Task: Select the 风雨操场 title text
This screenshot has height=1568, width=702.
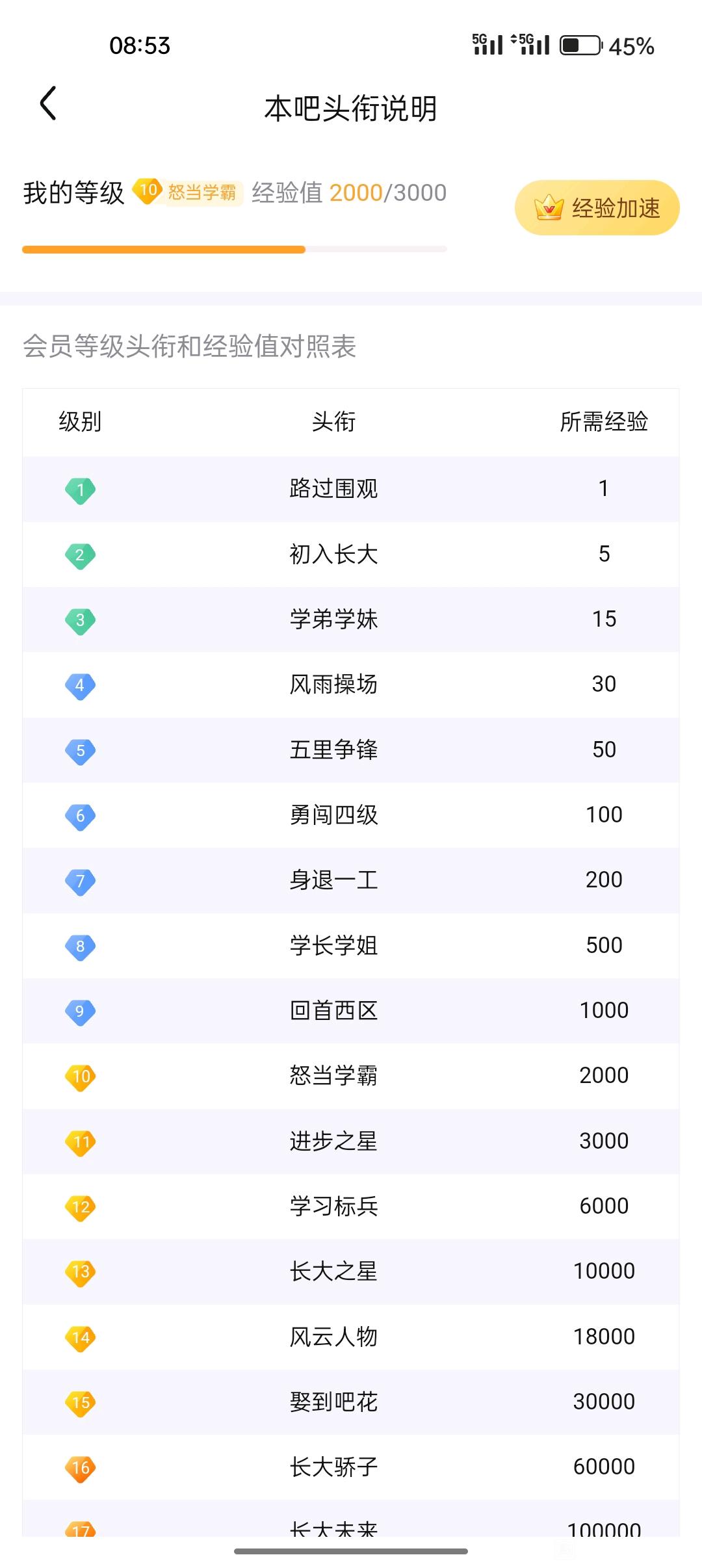Action: [333, 685]
